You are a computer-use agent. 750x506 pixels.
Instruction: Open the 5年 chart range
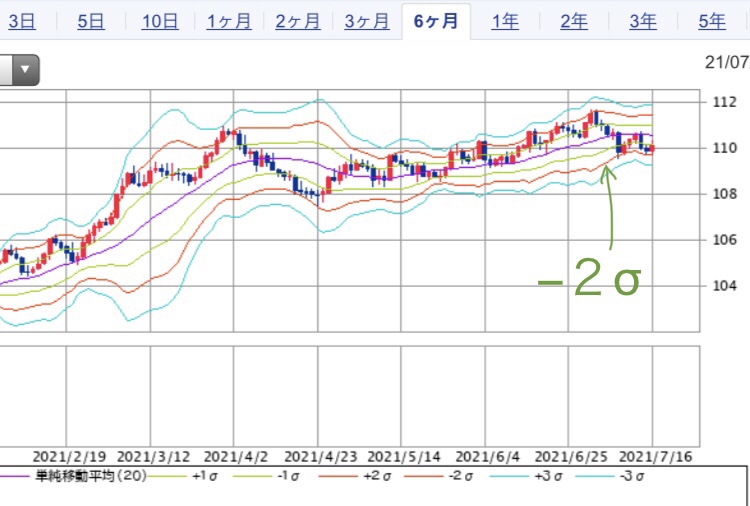[712, 22]
